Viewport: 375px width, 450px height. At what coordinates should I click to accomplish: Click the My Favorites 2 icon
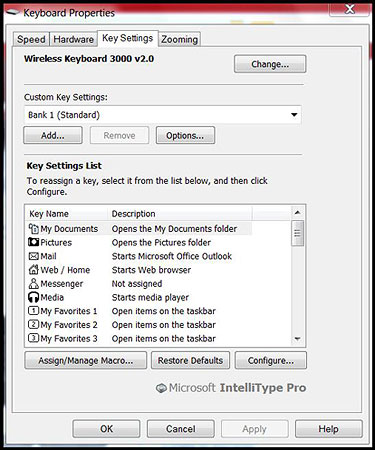(33, 324)
